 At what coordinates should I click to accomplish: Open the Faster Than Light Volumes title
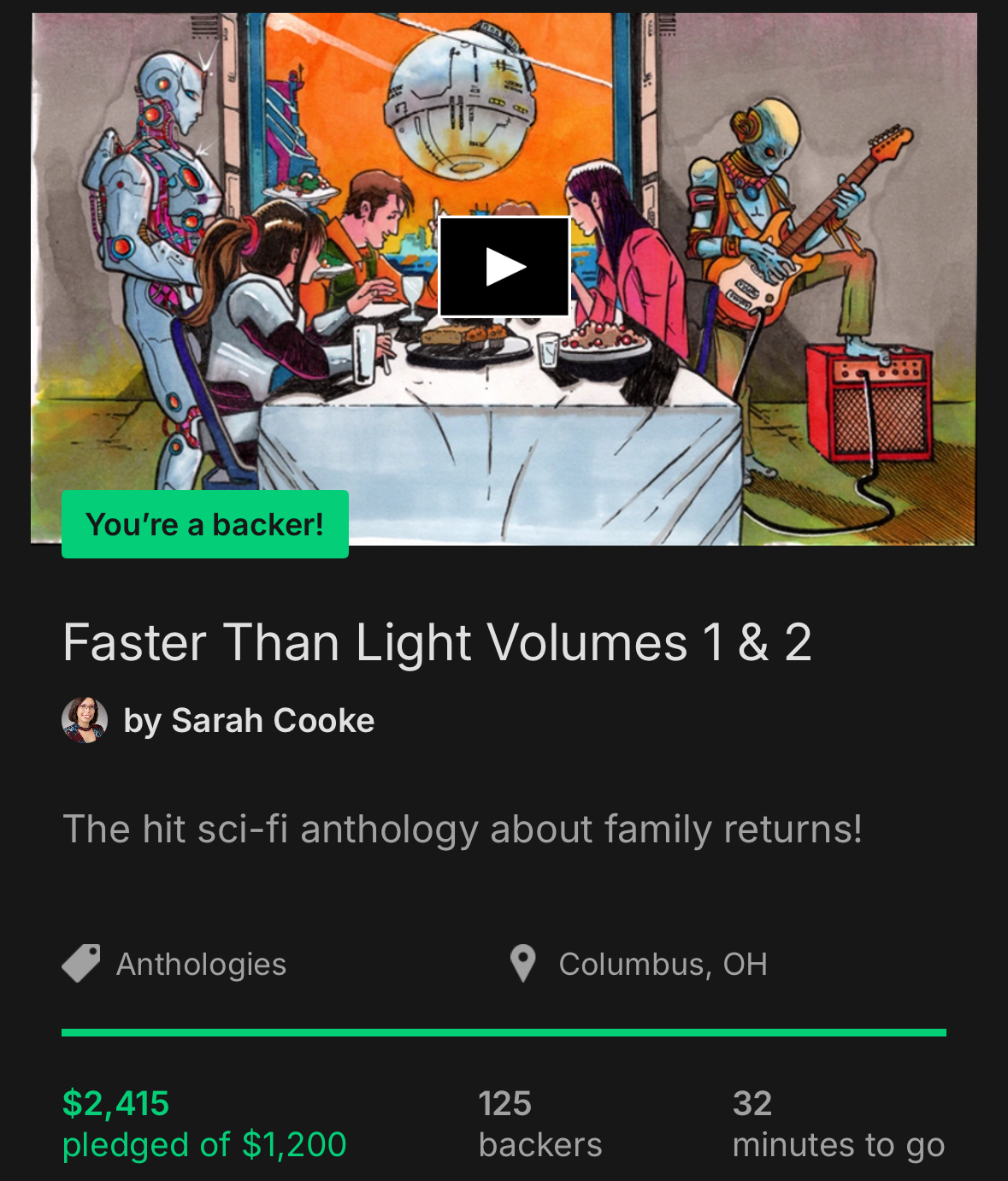[x=437, y=642]
